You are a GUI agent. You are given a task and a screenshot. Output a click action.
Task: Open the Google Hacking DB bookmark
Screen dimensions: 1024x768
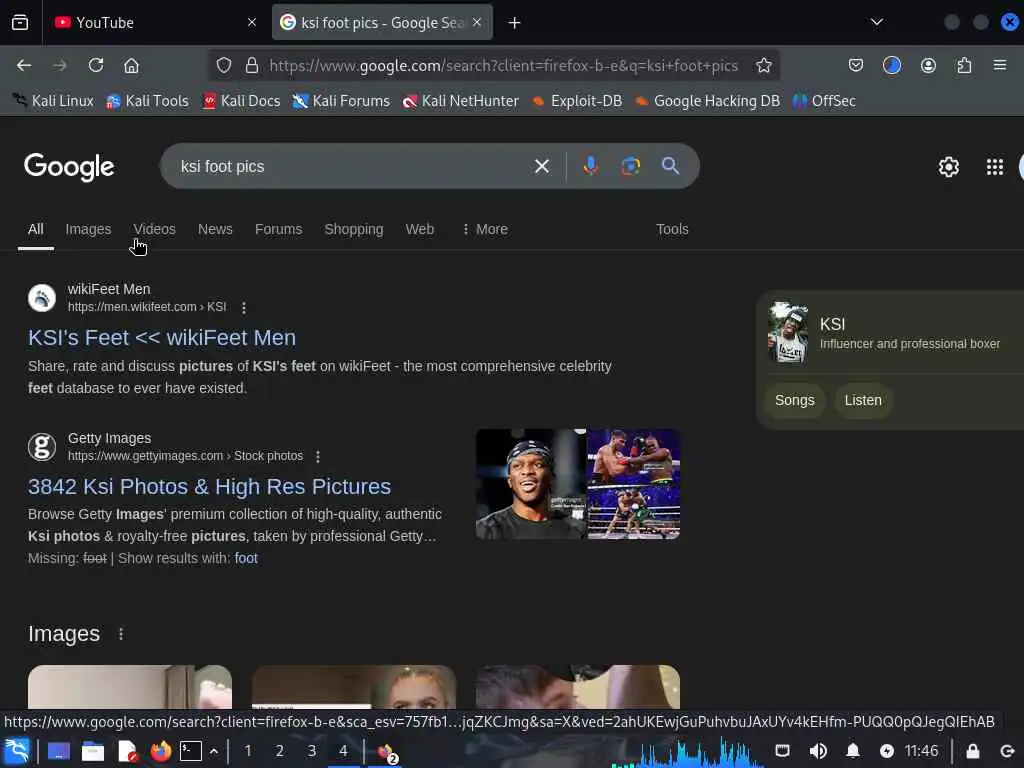click(x=707, y=101)
